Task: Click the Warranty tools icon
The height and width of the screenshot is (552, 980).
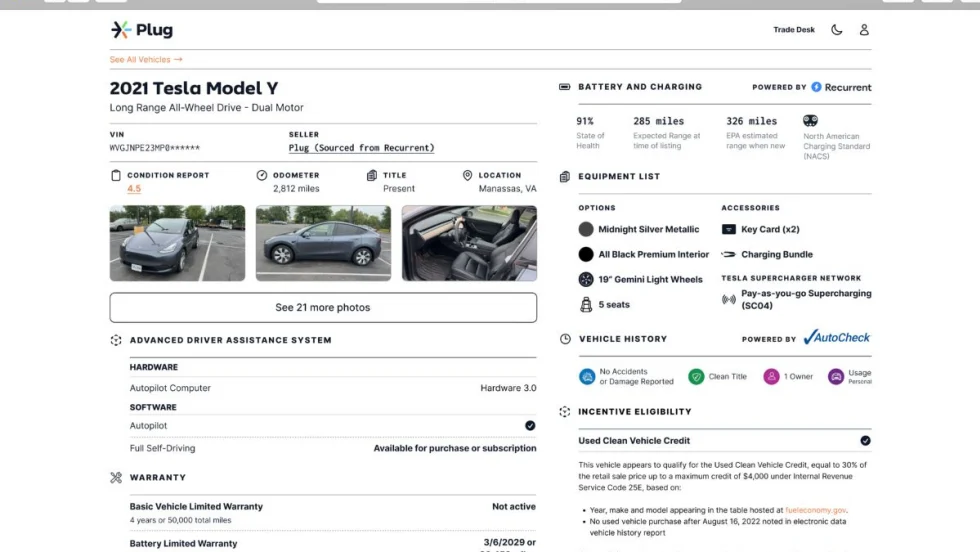Action: [116, 478]
